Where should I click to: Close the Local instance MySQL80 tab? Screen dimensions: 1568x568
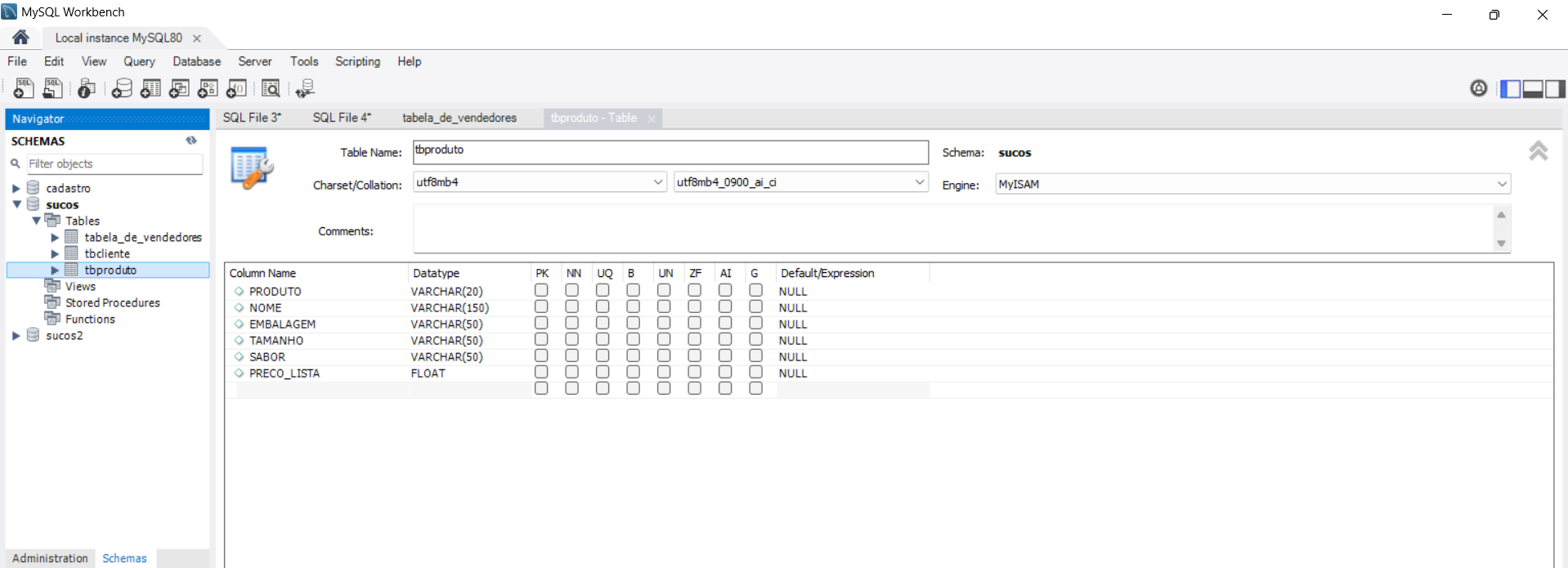197,38
